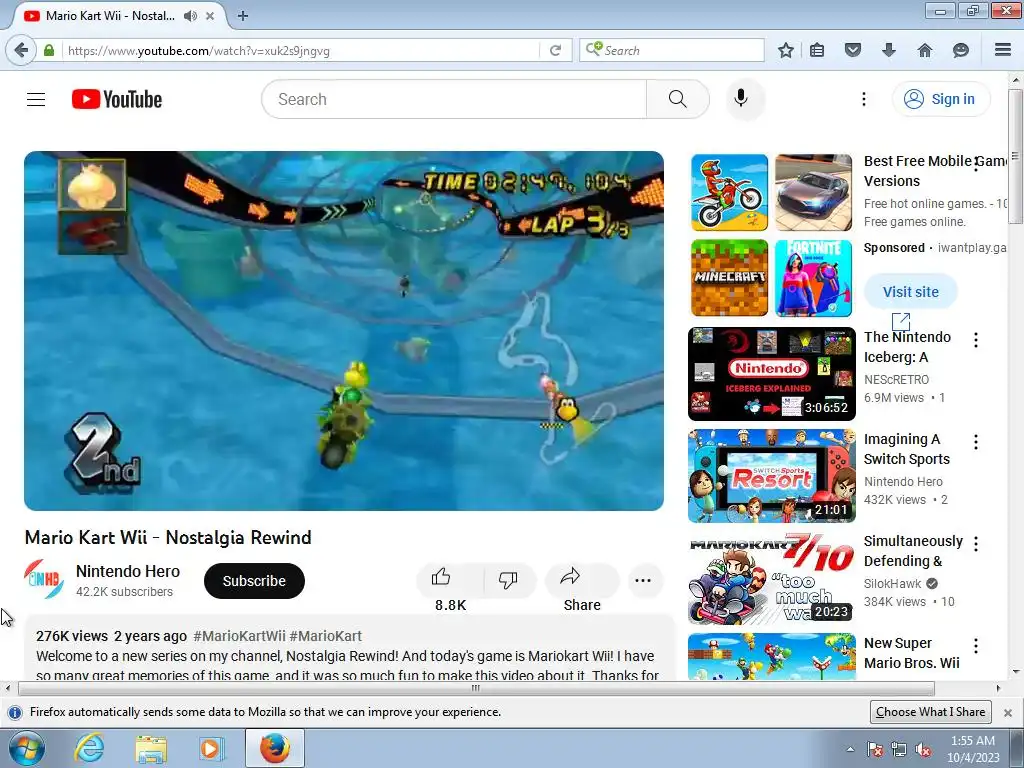Click the Firefox URL address bar

click(x=300, y=50)
